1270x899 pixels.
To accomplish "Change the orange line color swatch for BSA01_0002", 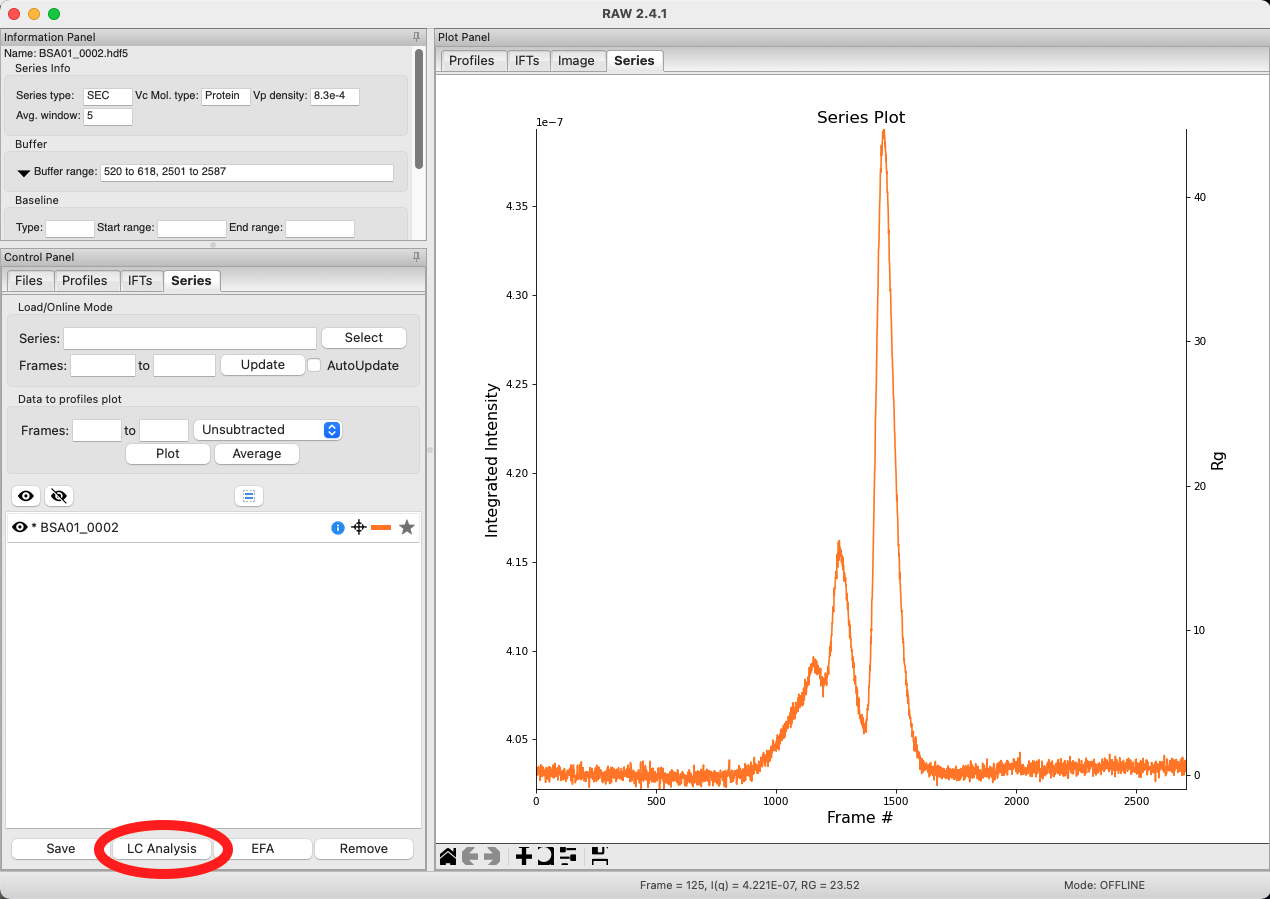I will 381,527.
